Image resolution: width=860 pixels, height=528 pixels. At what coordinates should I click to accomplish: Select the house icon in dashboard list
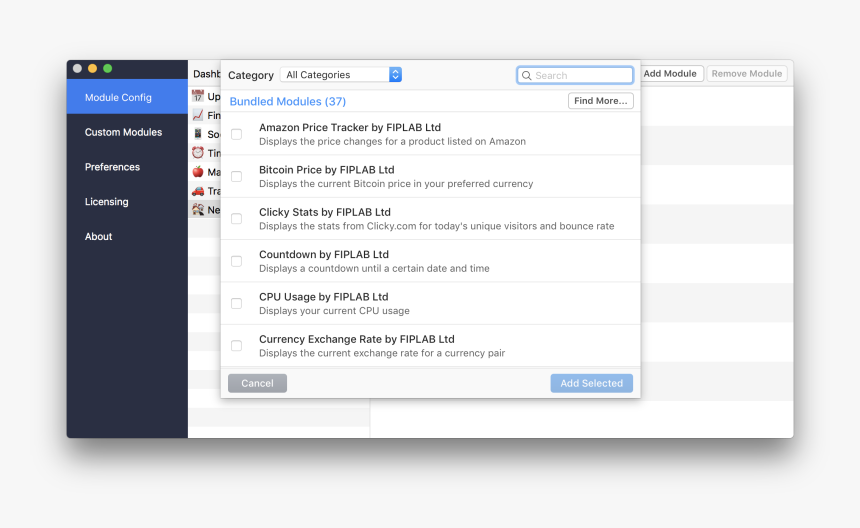pyautogui.click(x=198, y=210)
